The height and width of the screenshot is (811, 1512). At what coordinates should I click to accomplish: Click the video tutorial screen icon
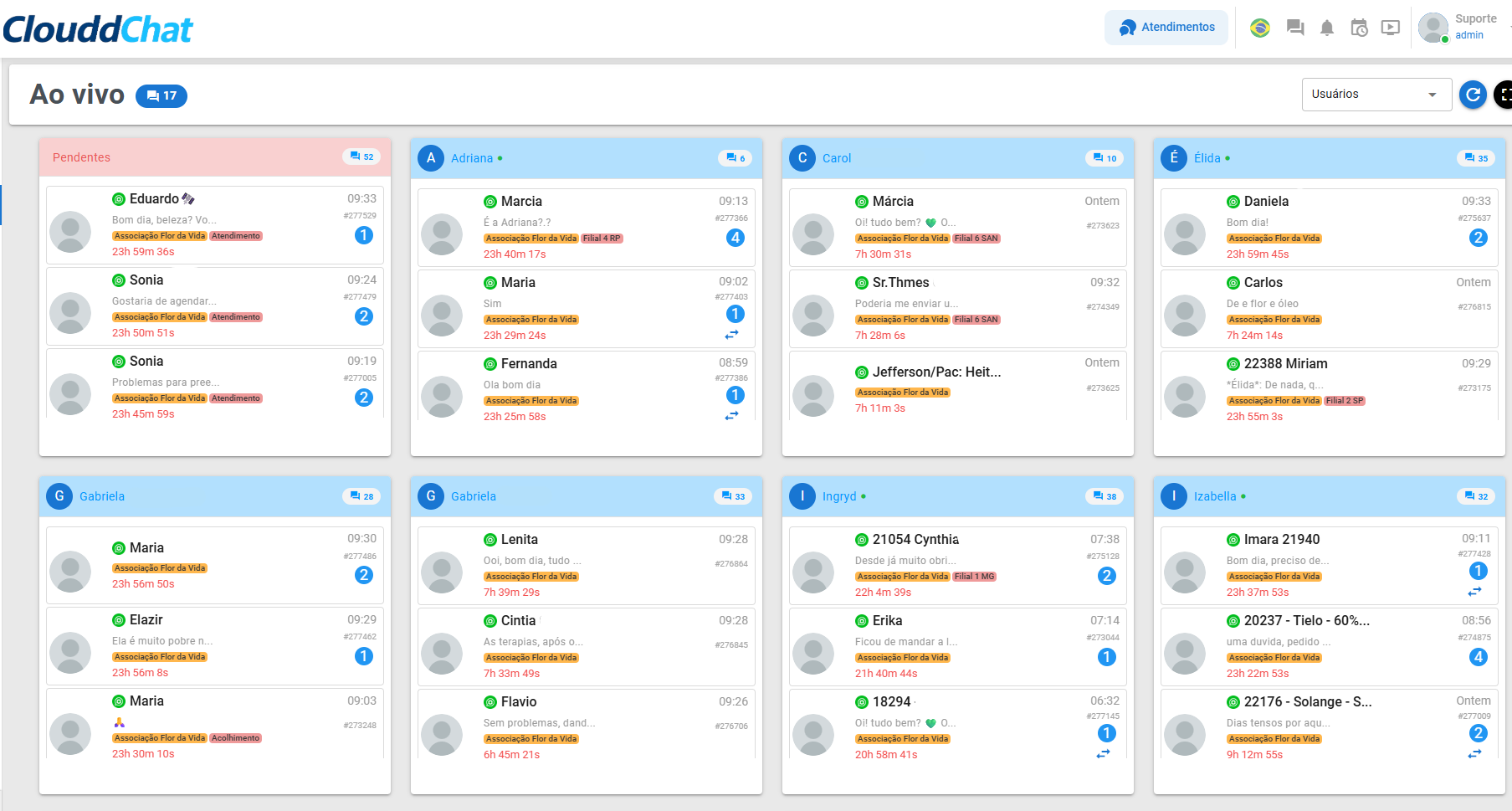1391,28
